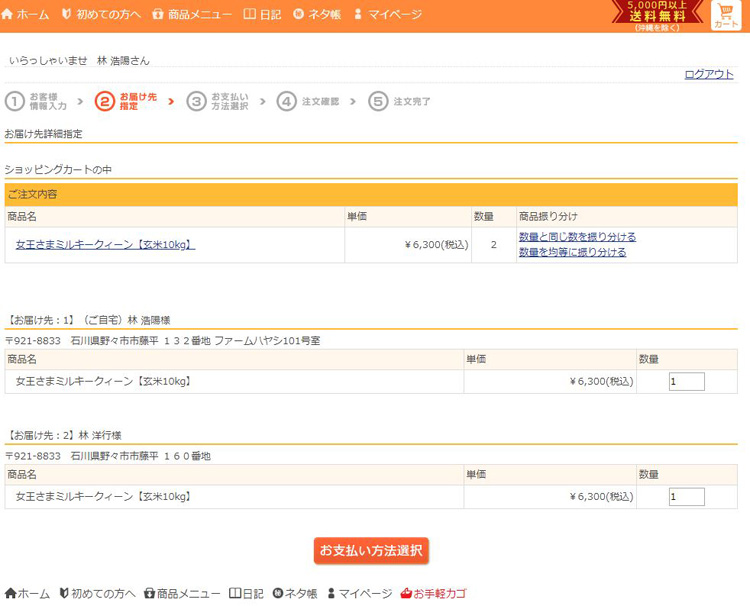Viewport: 750px width, 606px height.
Task: Click address text ファームハヤシ101号室
Action: point(267,341)
